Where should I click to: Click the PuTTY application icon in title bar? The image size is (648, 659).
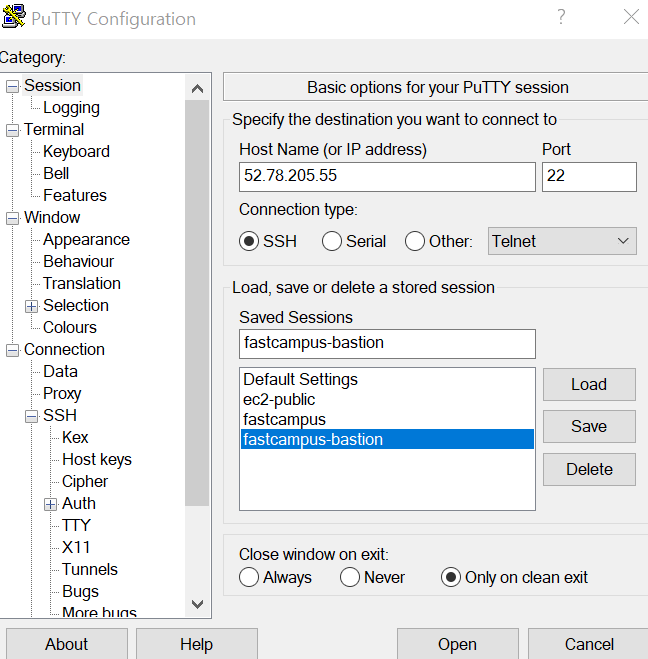[13, 16]
